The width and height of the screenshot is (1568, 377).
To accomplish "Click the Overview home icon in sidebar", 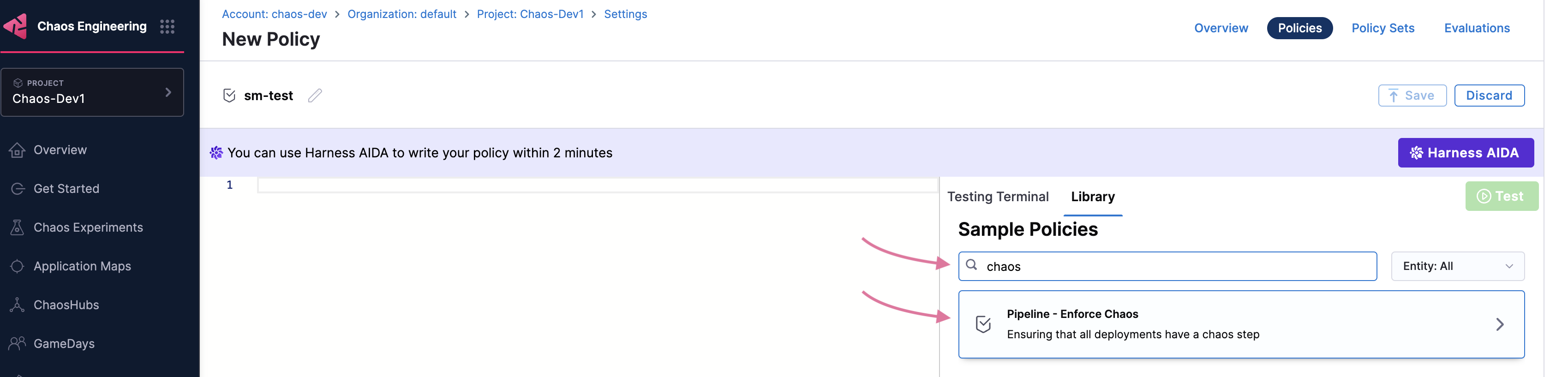I will pyautogui.click(x=17, y=150).
